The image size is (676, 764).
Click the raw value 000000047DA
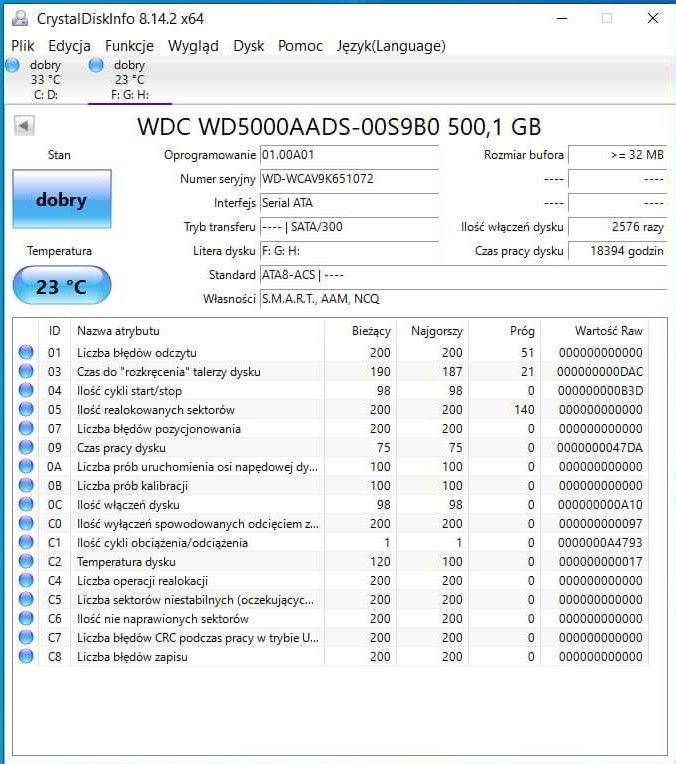click(x=600, y=447)
